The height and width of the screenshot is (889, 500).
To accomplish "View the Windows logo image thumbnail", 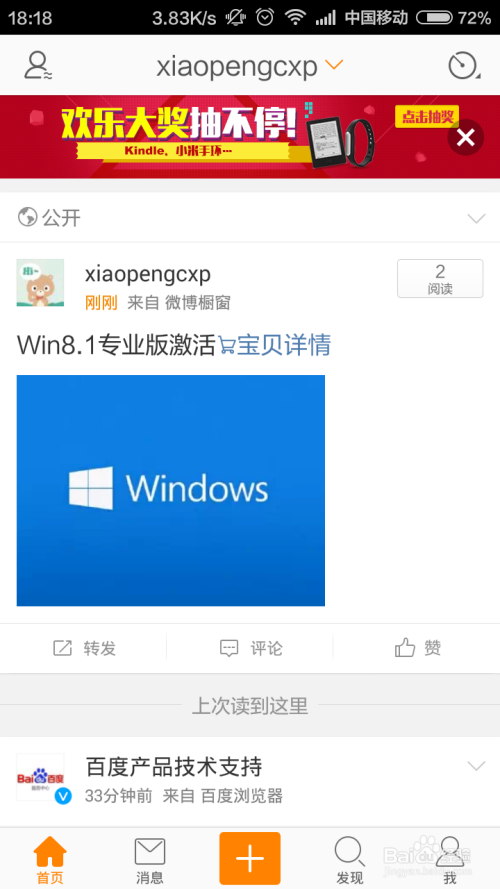I will coord(171,490).
